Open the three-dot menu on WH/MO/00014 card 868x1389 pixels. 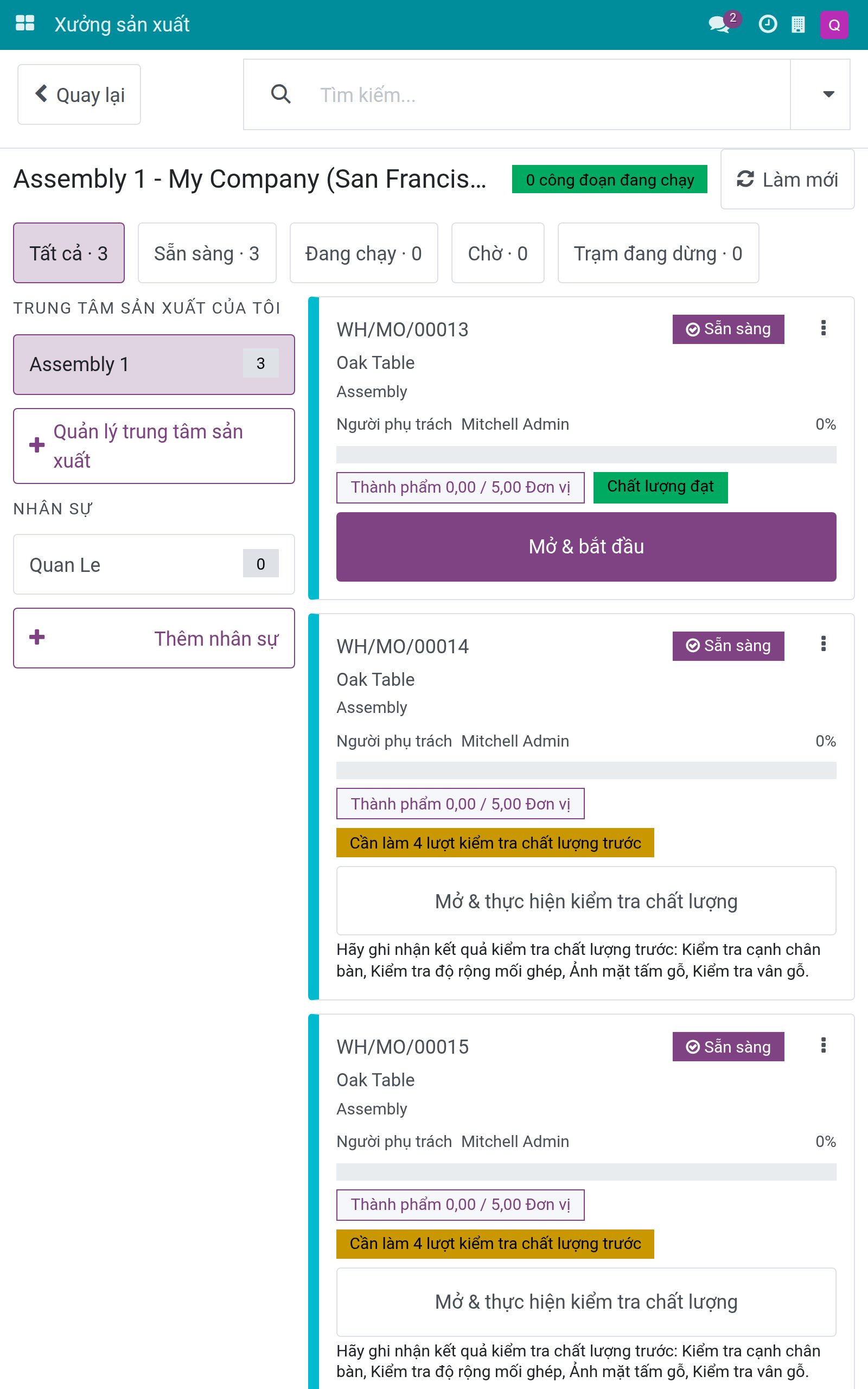tap(823, 644)
